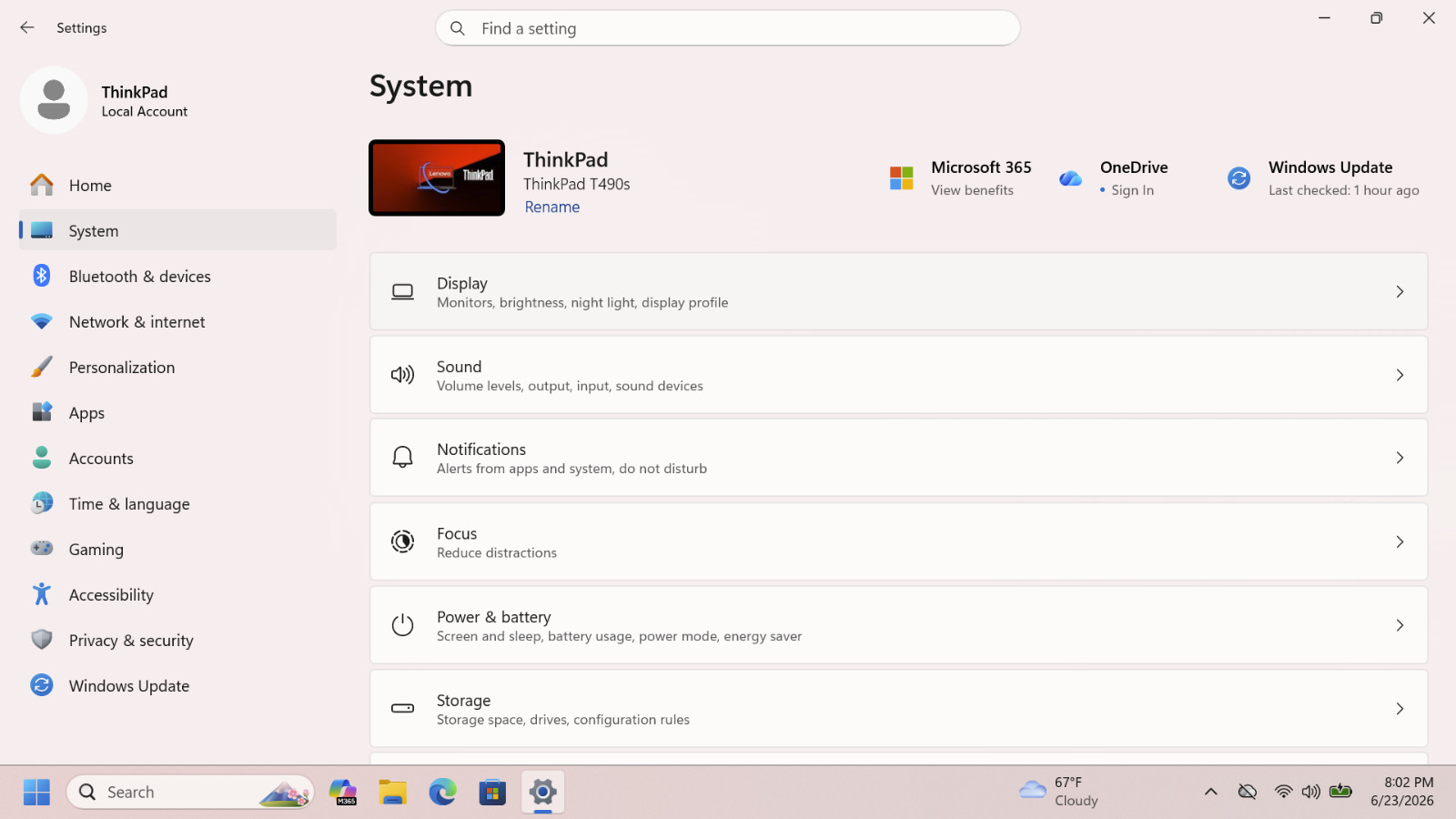Screen dimensions: 1456x819
Task: Click the sidebar Windows Update icon
Action: (42, 685)
